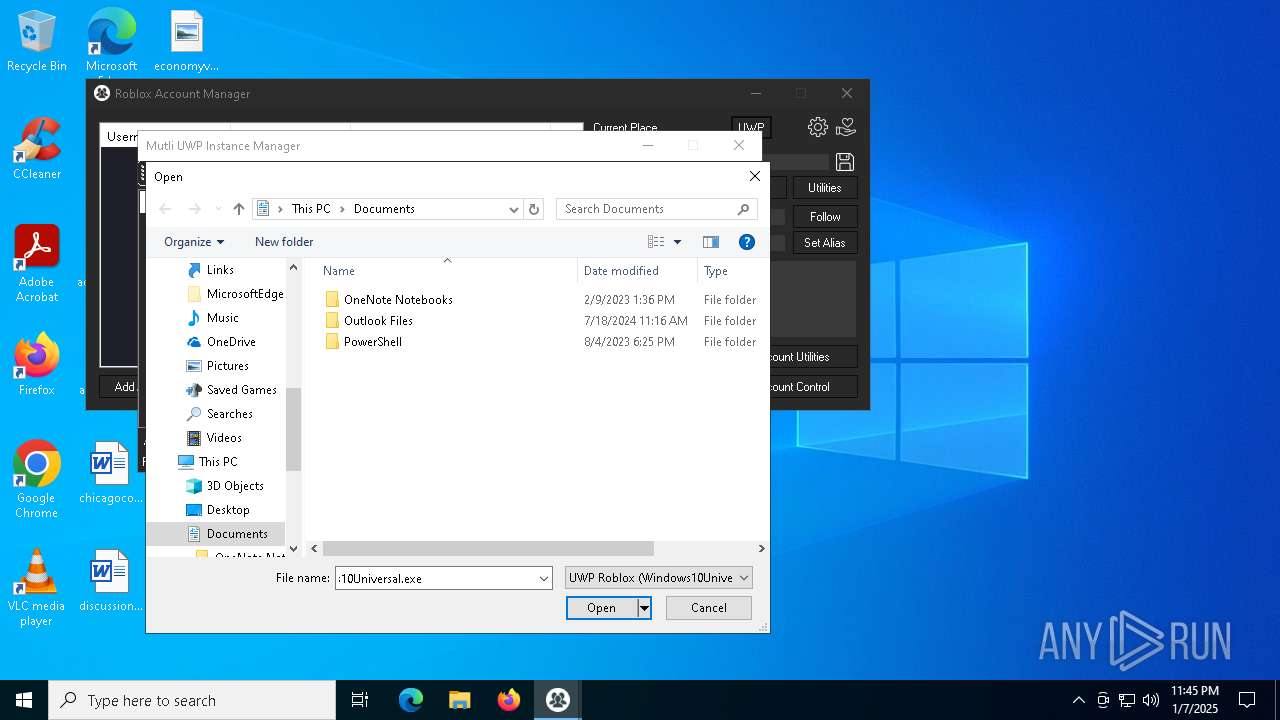Click Documents in the address breadcrumb
Image resolution: width=1280 pixels, height=720 pixels.
[384, 209]
